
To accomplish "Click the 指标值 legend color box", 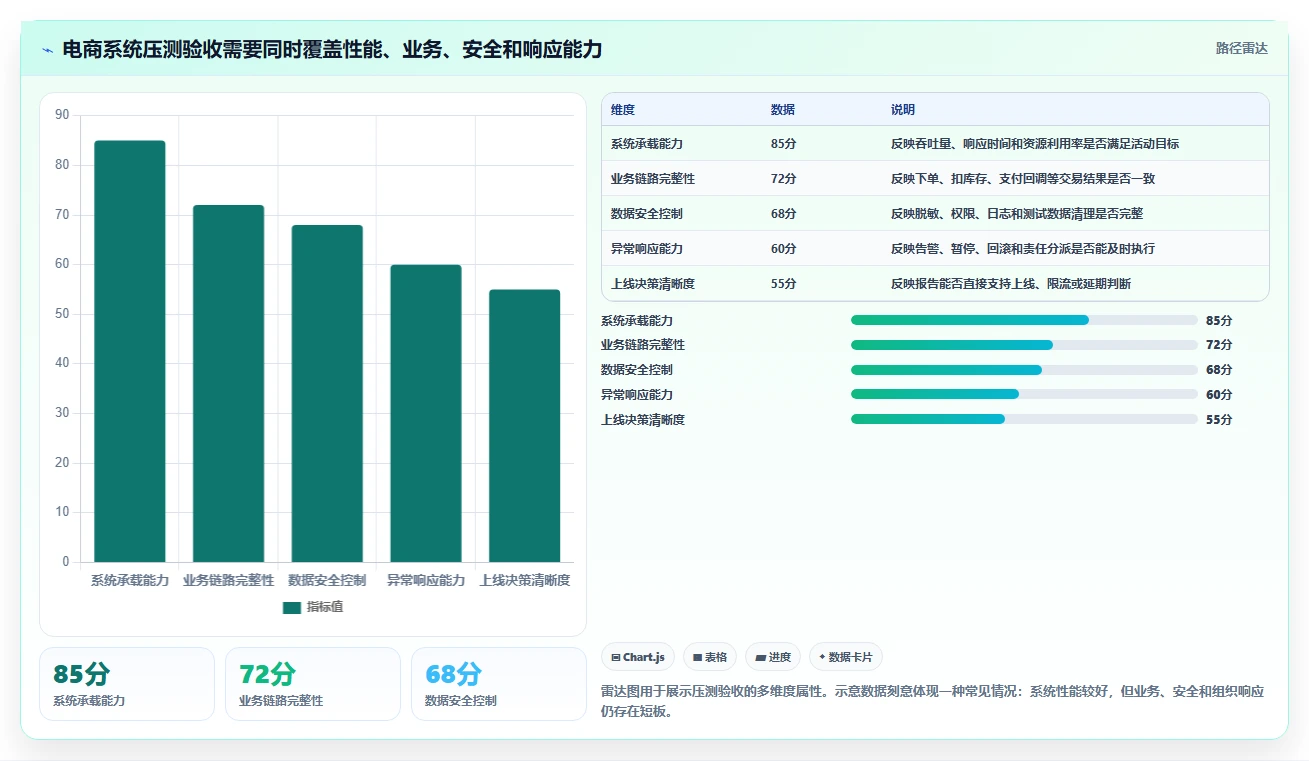I will tap(292, 607).
